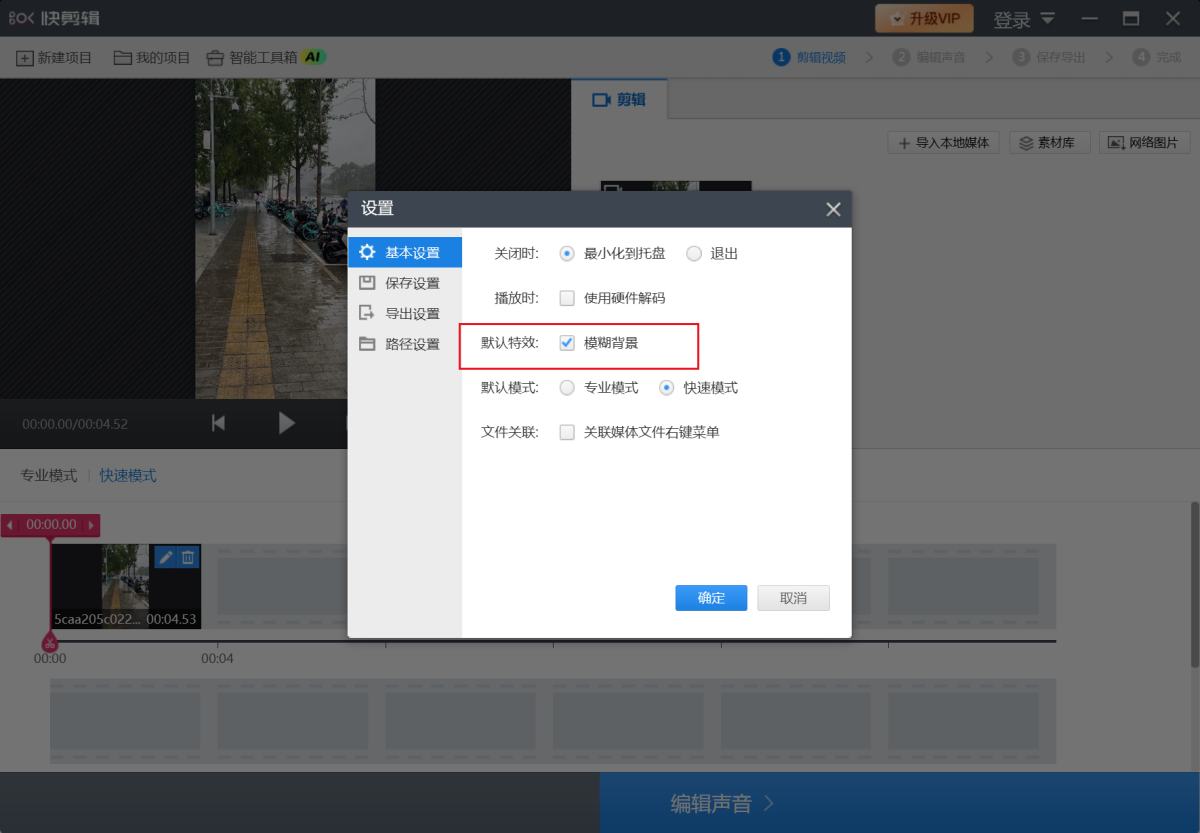
Task: Open dropdown arrow next to 登录
Action: pos(1047,18)
